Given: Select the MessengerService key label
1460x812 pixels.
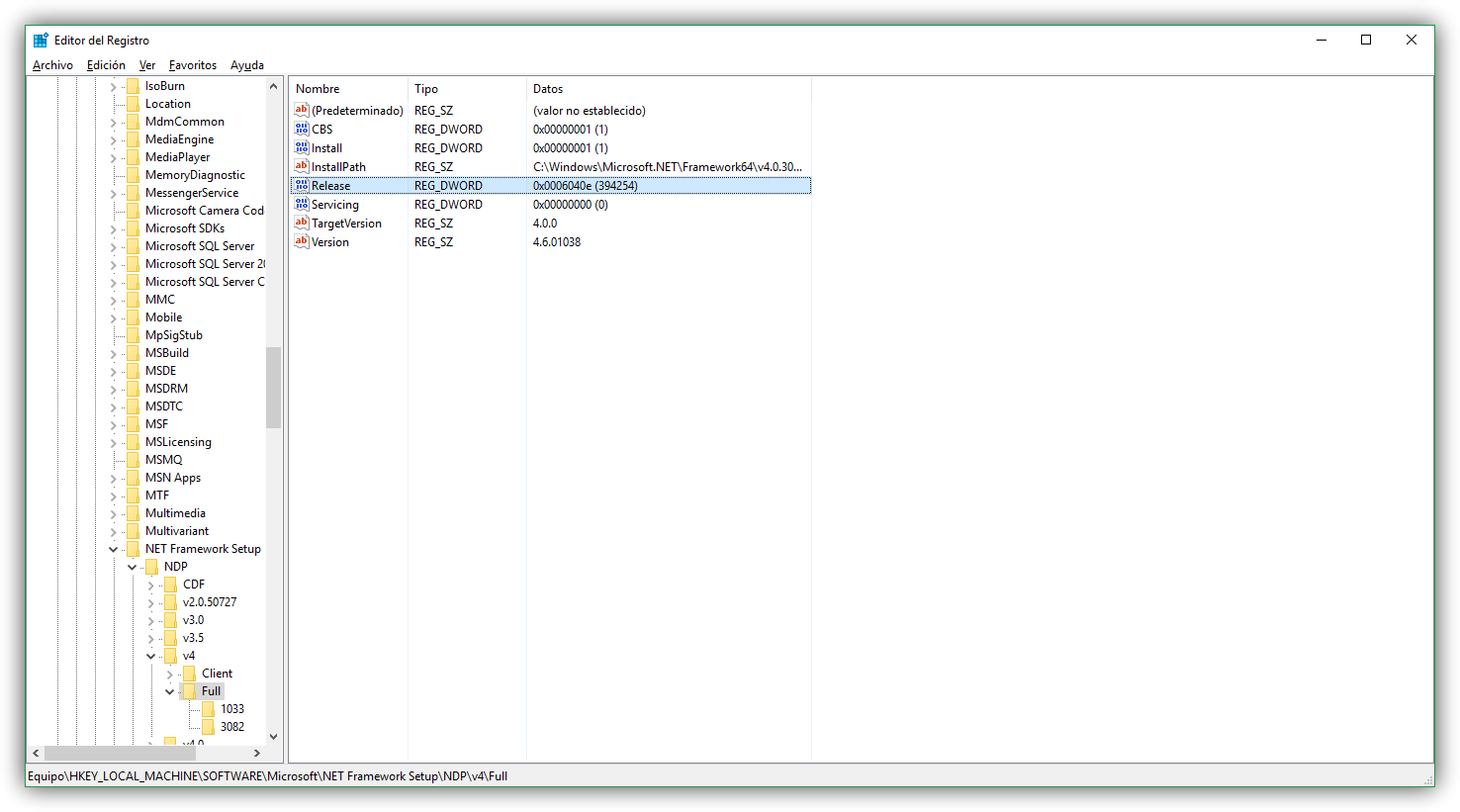Looking at the screenshot, I should [x=192, y=193].
